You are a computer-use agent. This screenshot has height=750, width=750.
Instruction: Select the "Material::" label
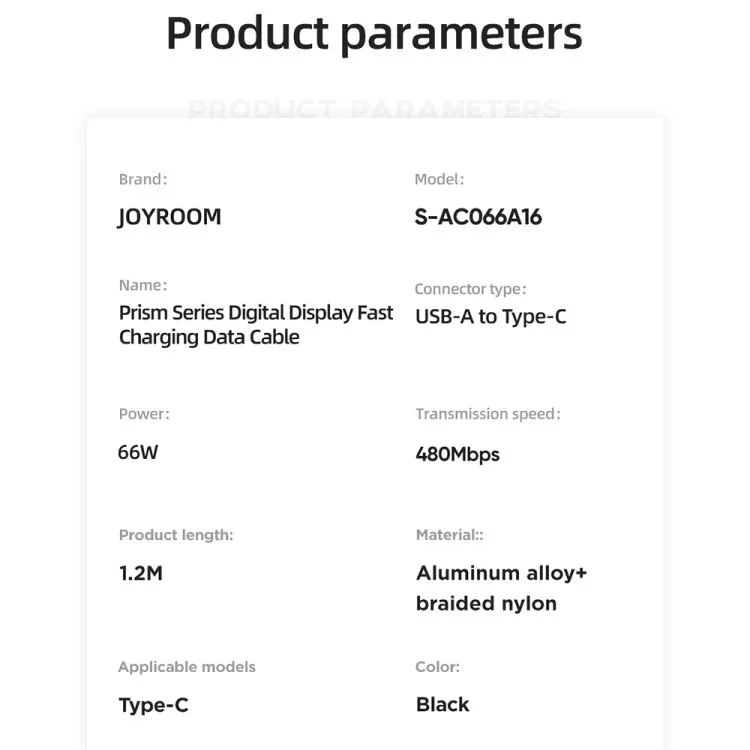click(x=449, y=535)
